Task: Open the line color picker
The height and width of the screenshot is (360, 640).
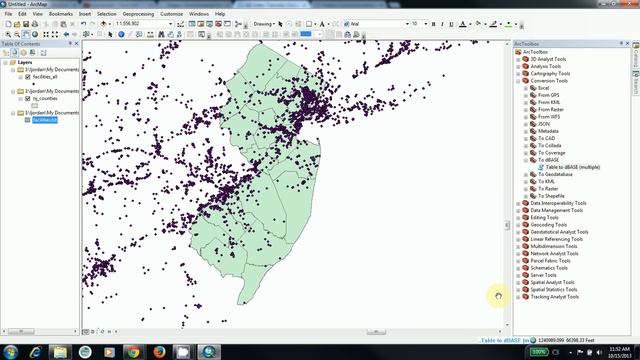Action: (x=501, y=24)
